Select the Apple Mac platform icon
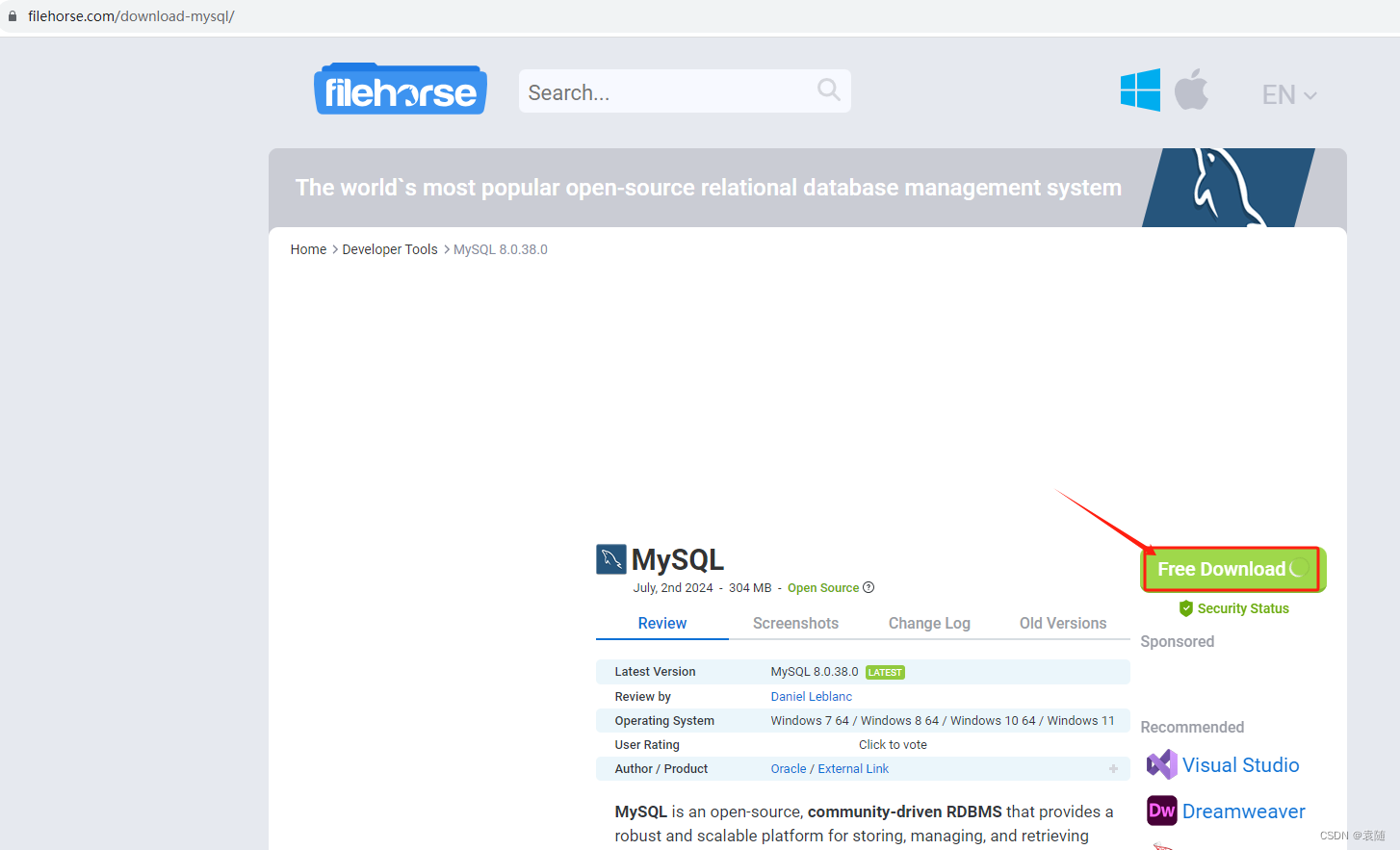Image resolution: width=1400 pixels, height=850 pixels. (1191, 90)
